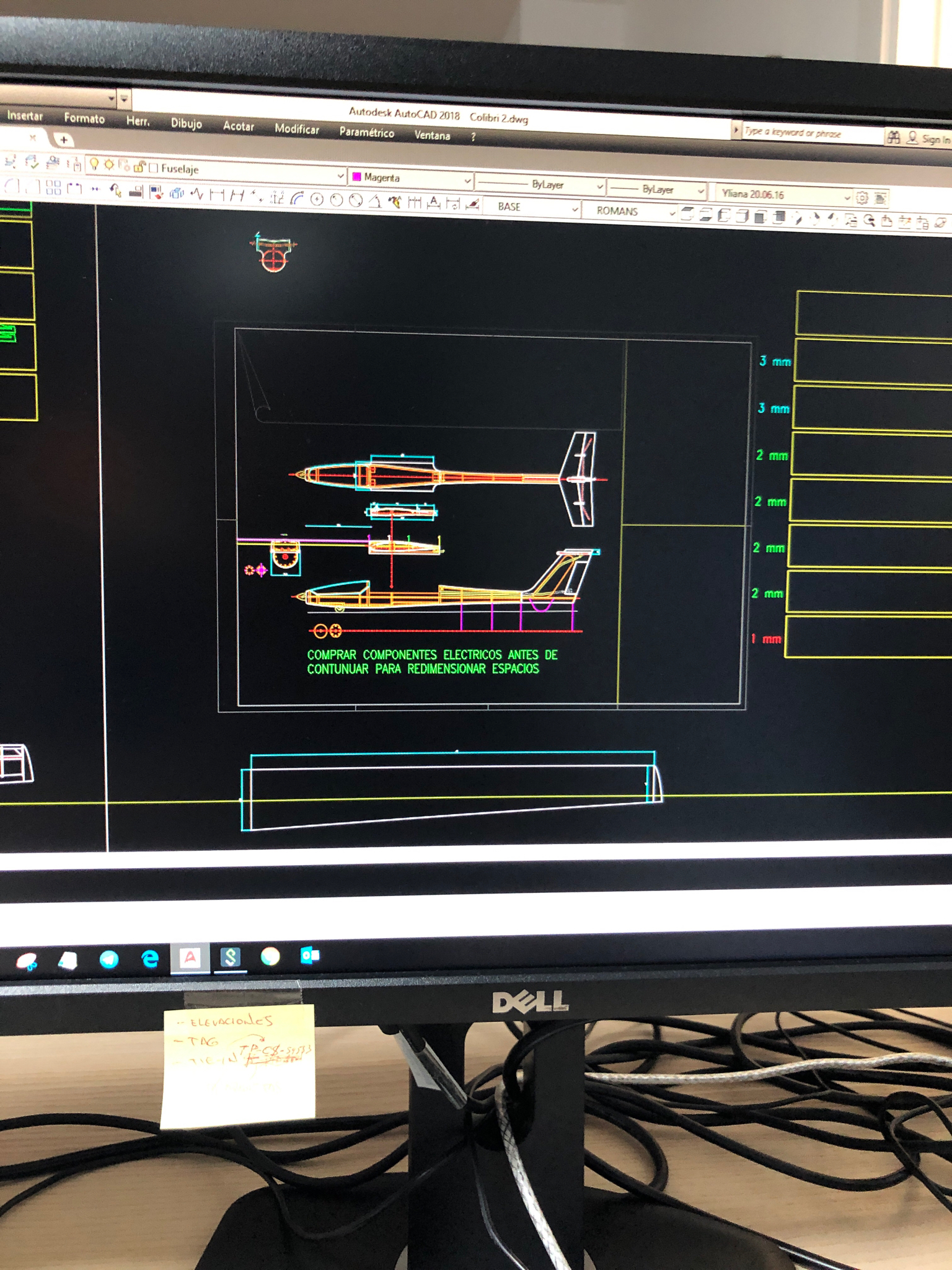Click the Dimension Style brush icon
The image size is (952, 1270).
473,204
